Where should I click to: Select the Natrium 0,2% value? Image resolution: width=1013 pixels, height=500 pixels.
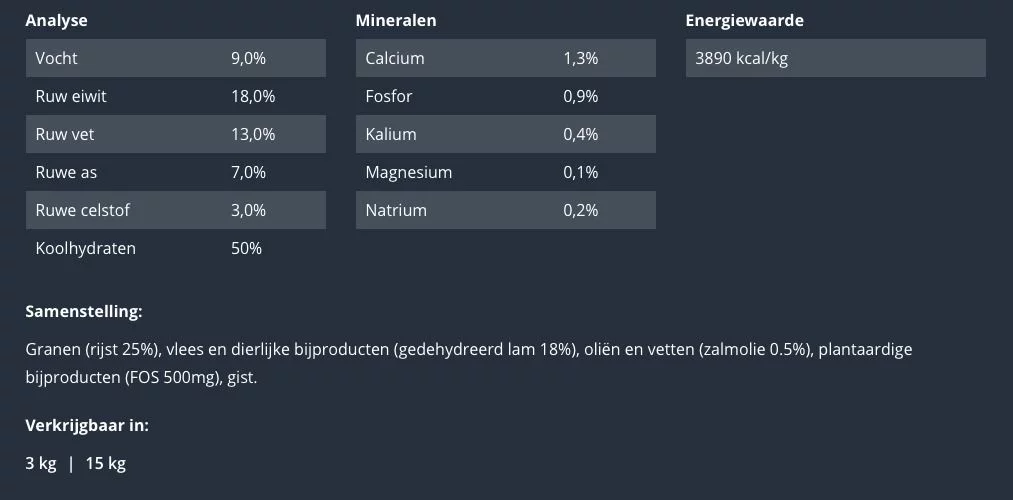[x=580, y=210]
